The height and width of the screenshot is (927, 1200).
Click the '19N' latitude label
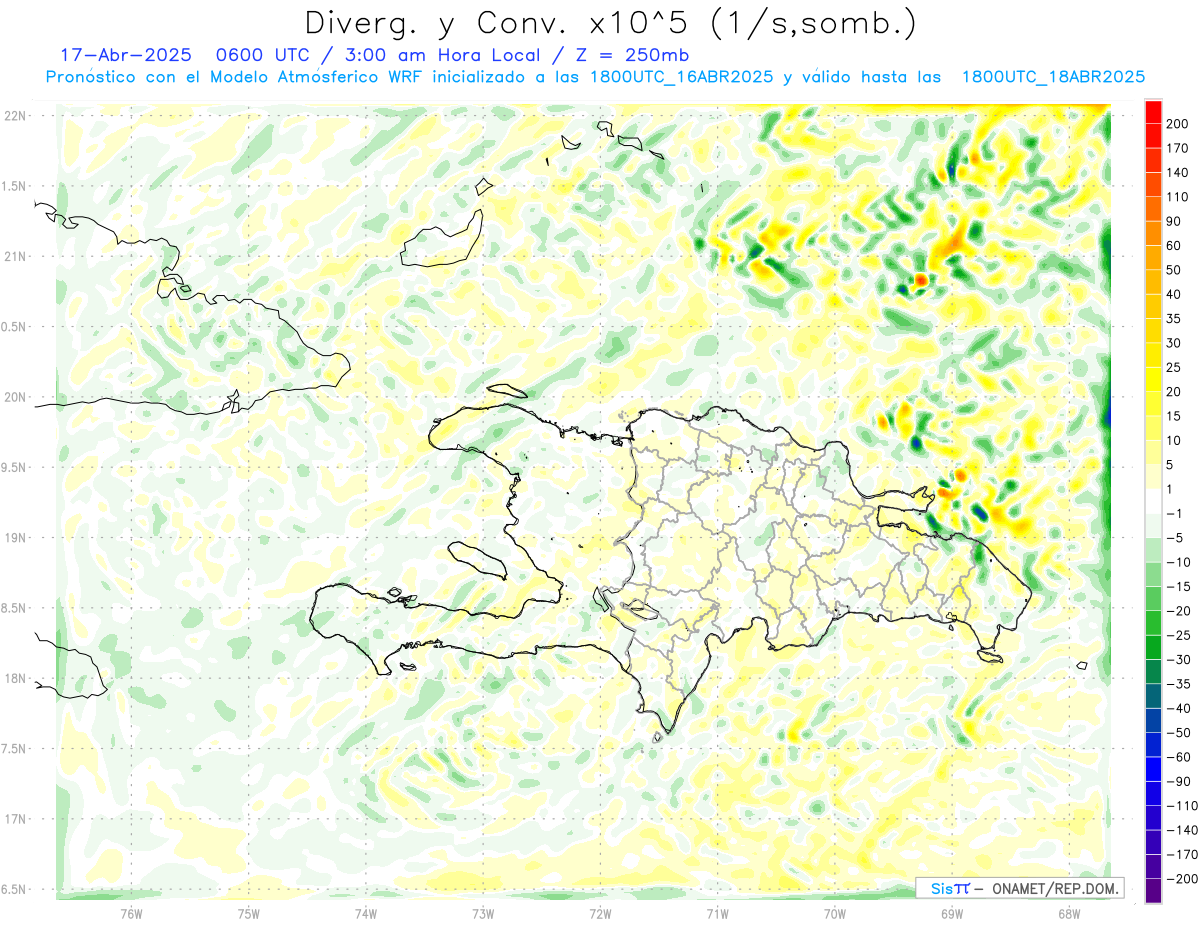coord(15,538)
